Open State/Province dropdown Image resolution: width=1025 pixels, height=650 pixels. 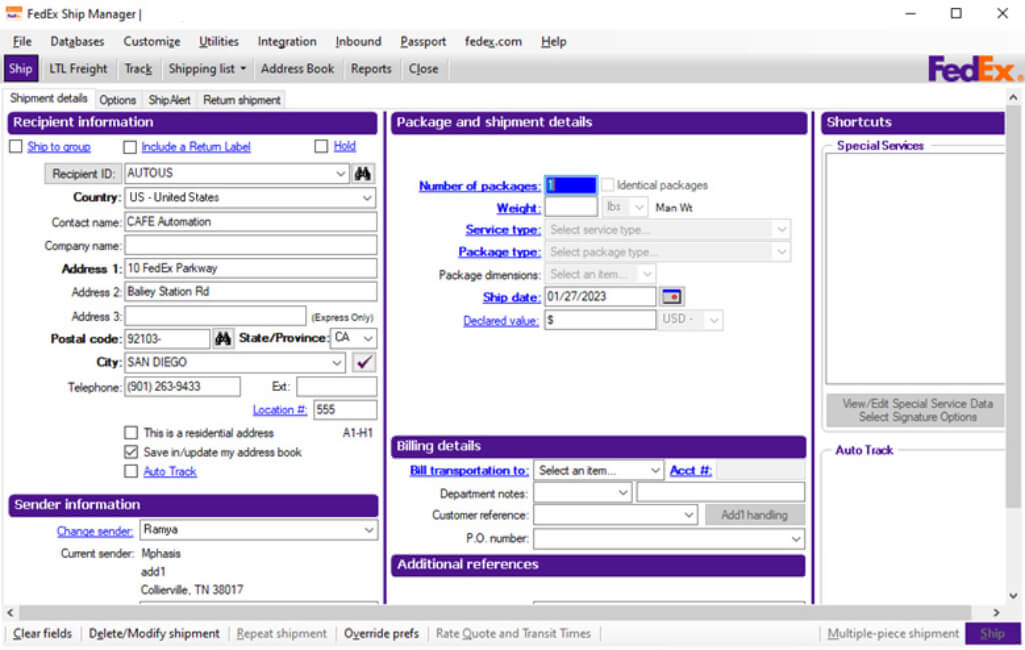tap(368, 338)
